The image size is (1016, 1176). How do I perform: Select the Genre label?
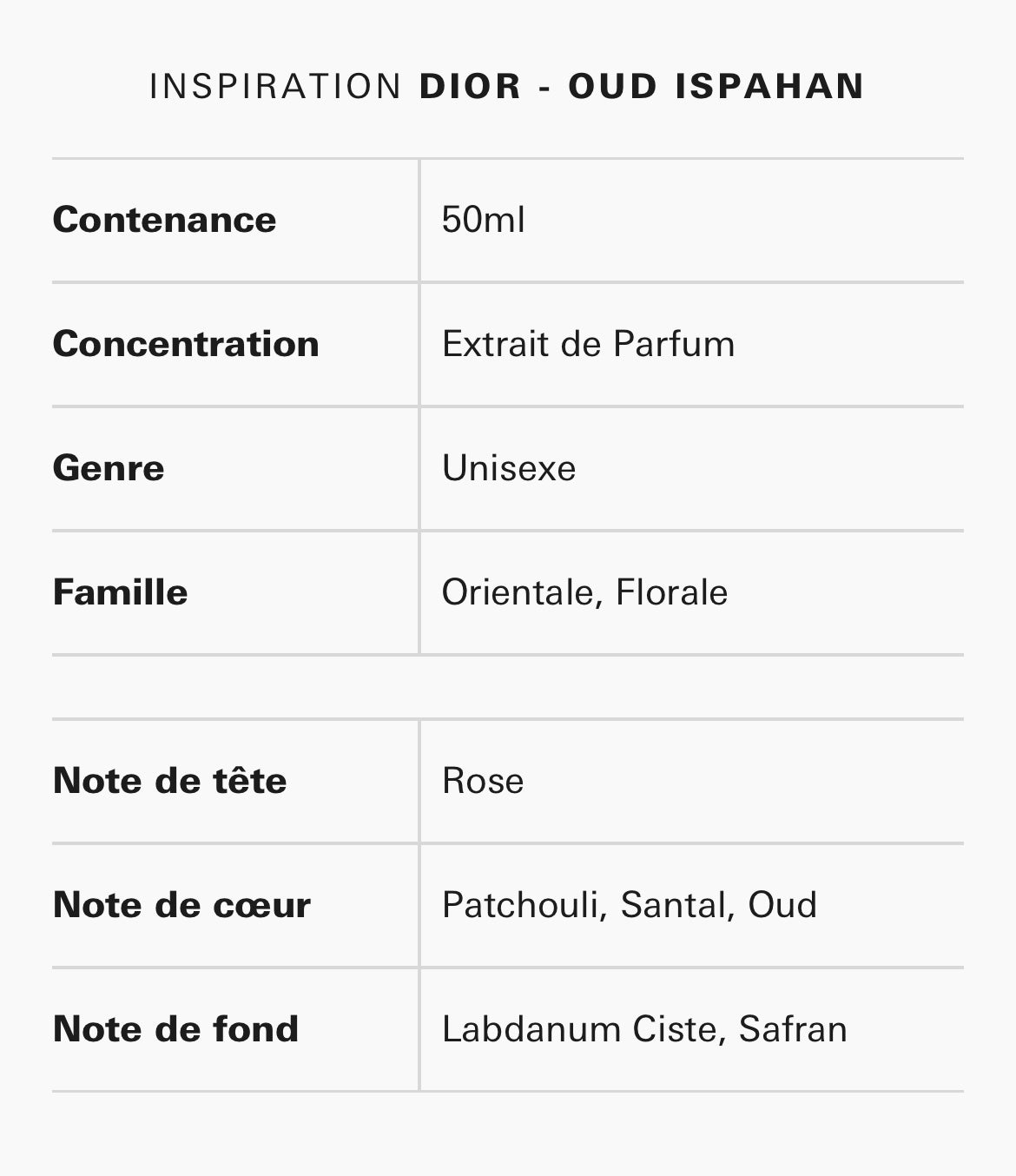109,468
